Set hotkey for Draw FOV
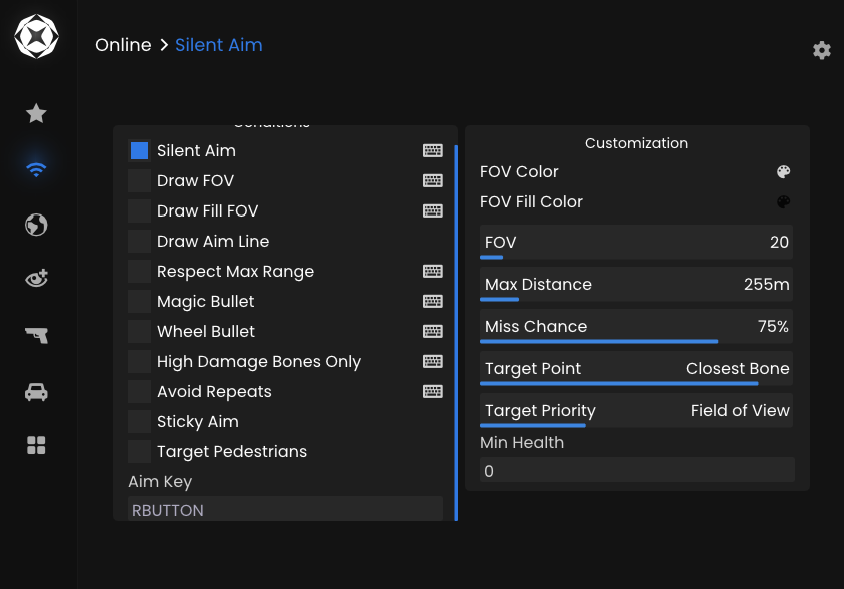The image size is (844, 589). (433, 180)
